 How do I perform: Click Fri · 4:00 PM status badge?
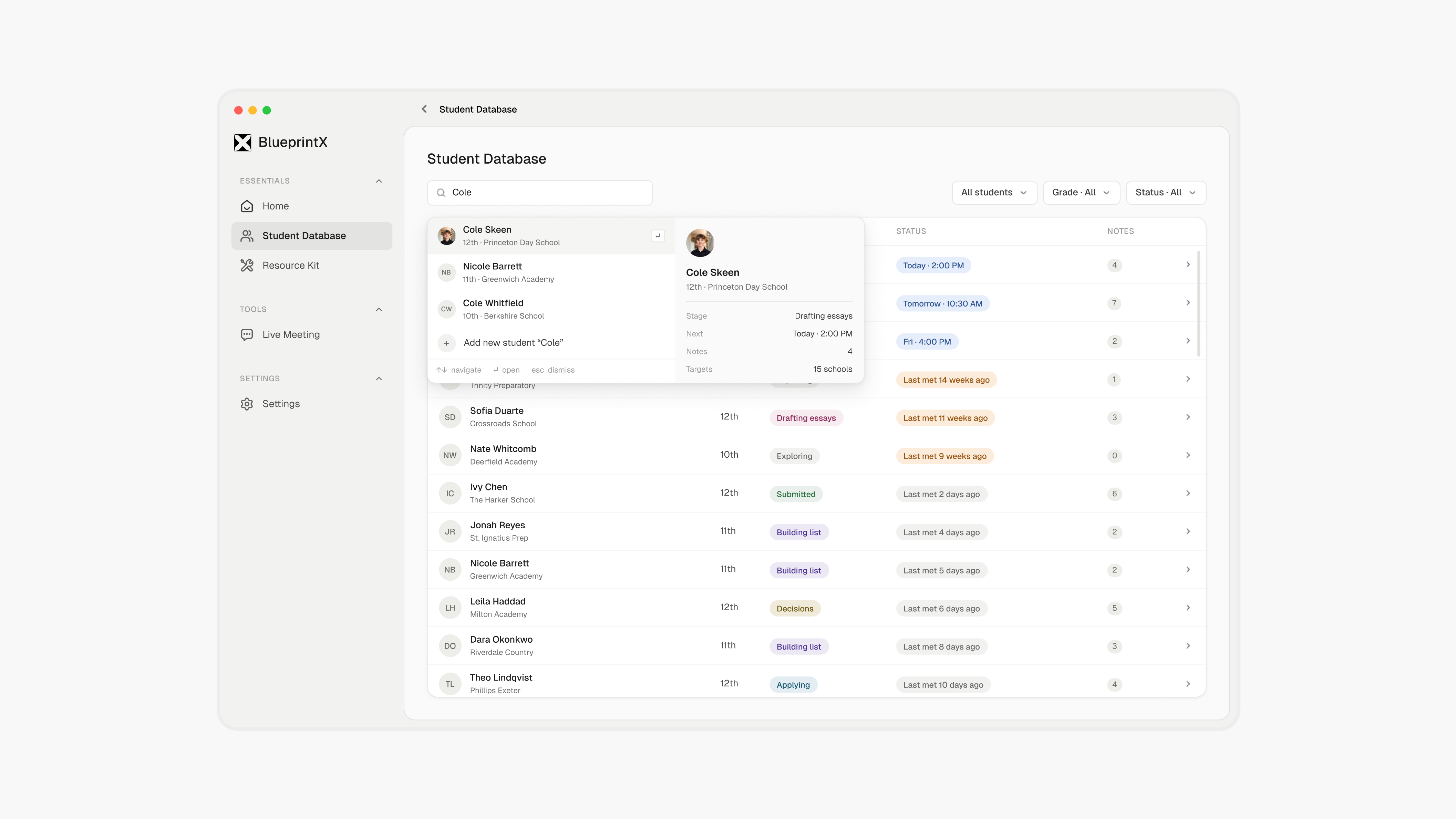coord(927,342)
